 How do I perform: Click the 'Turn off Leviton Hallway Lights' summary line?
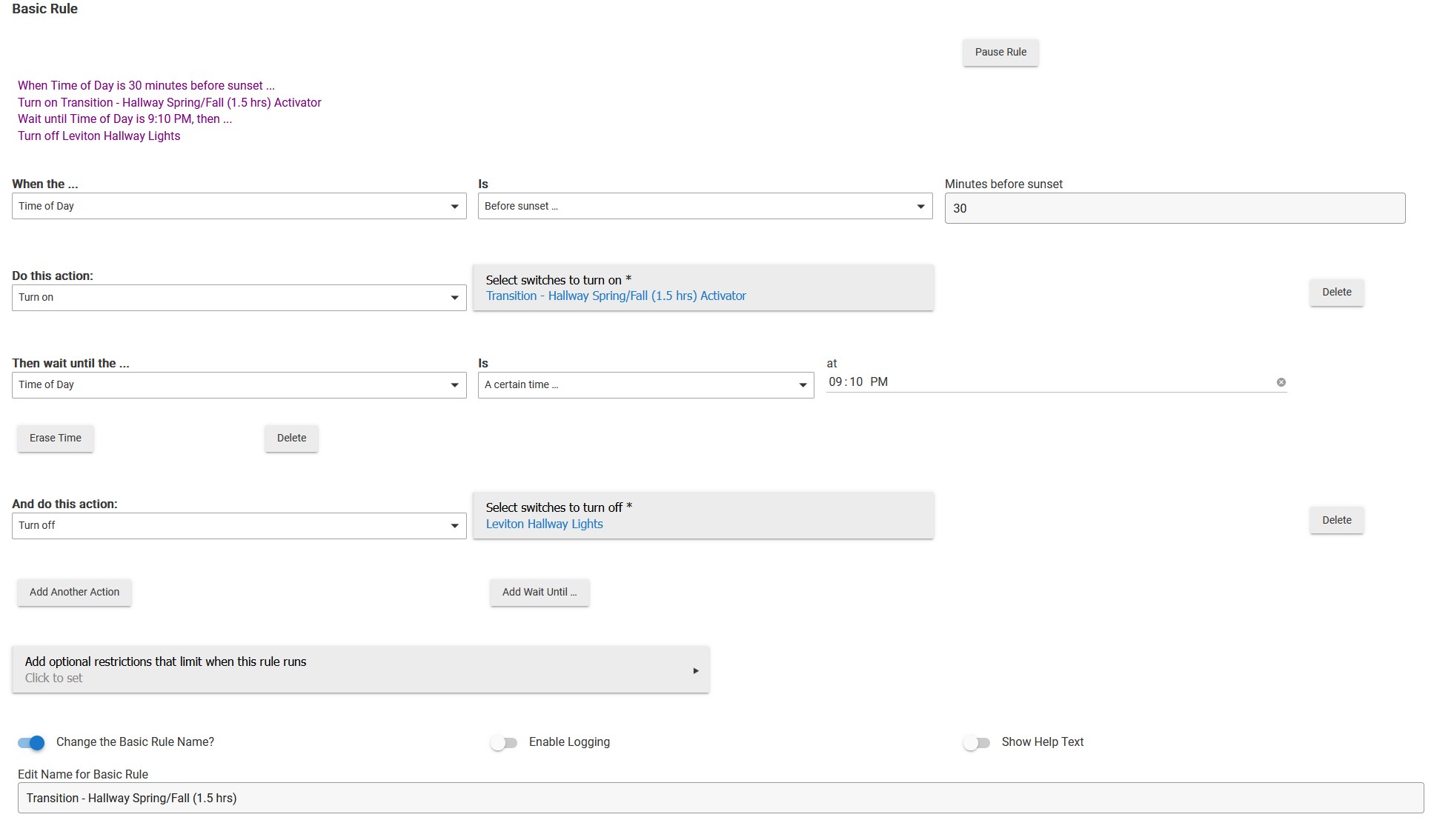point(99,136)
